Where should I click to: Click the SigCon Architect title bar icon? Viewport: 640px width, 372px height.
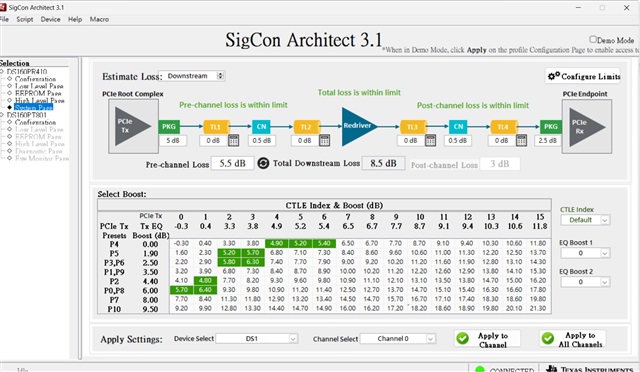point(3,7)
